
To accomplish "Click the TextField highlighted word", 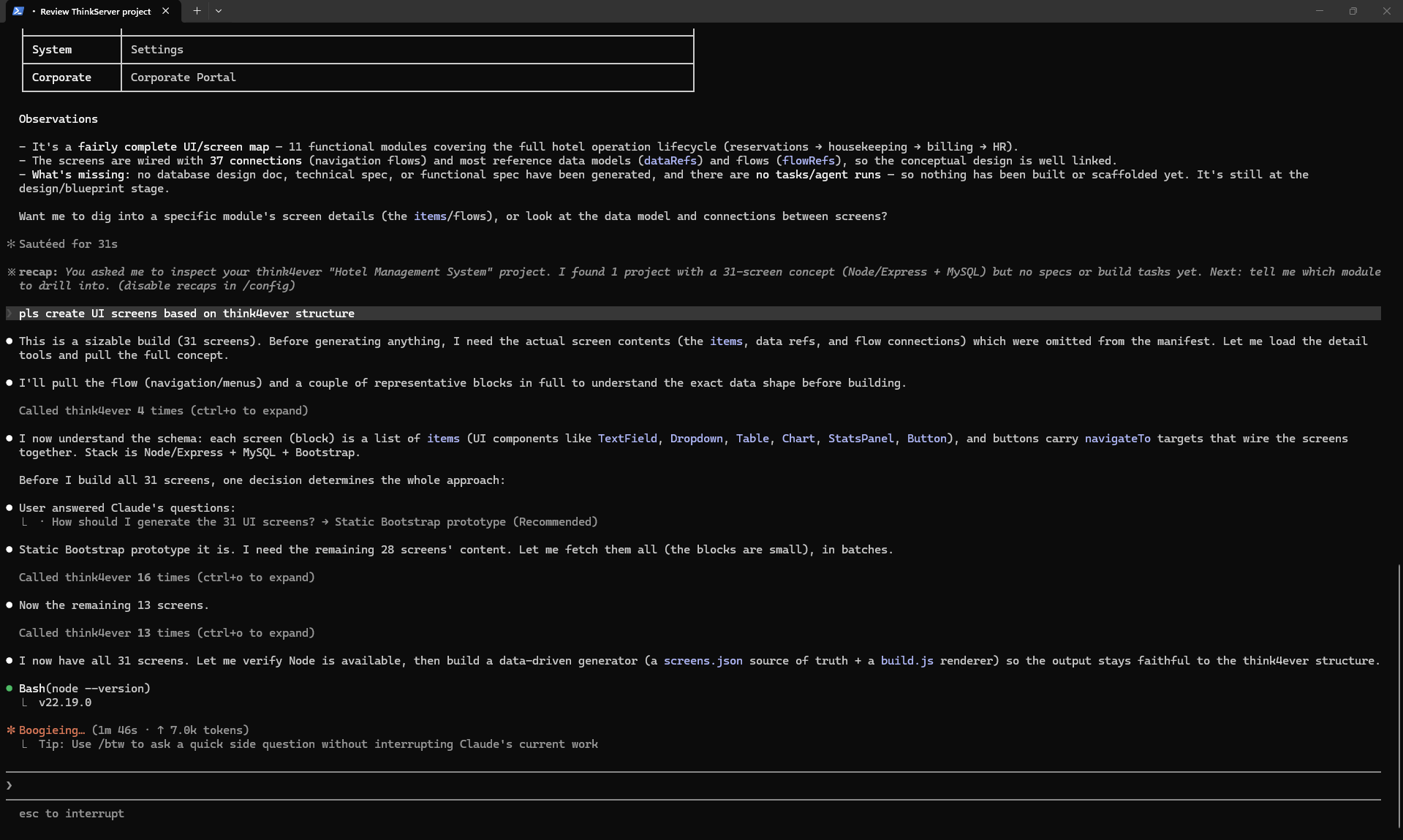I will click(x=627, y=439).
